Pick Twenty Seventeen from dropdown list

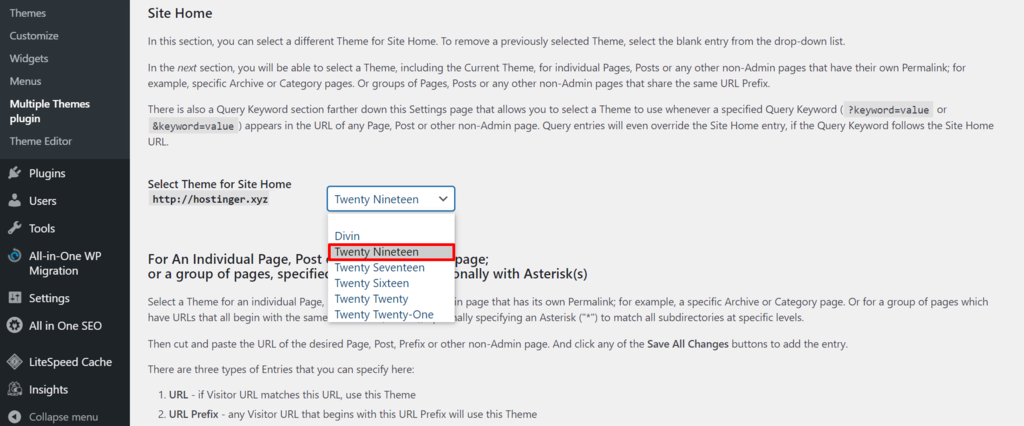379,268
